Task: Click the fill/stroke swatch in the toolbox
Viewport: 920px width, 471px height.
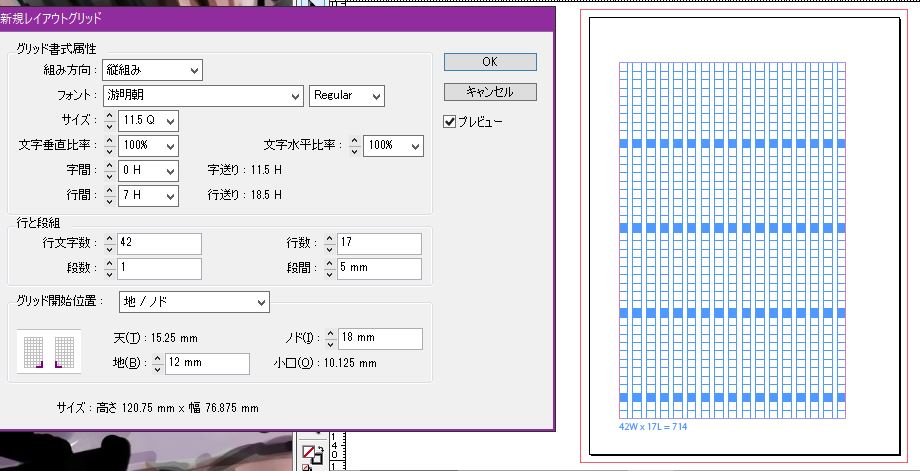Action: point(313,454)
